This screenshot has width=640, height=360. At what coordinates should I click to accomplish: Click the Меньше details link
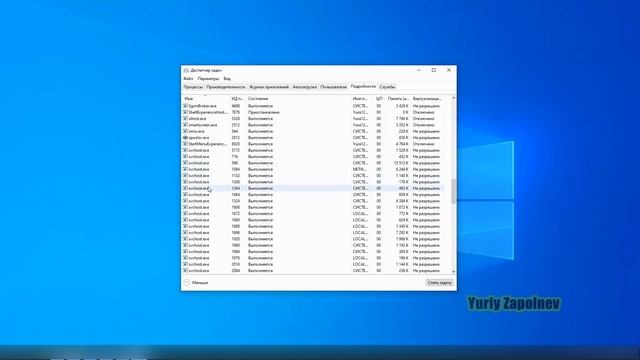[200, 282]
